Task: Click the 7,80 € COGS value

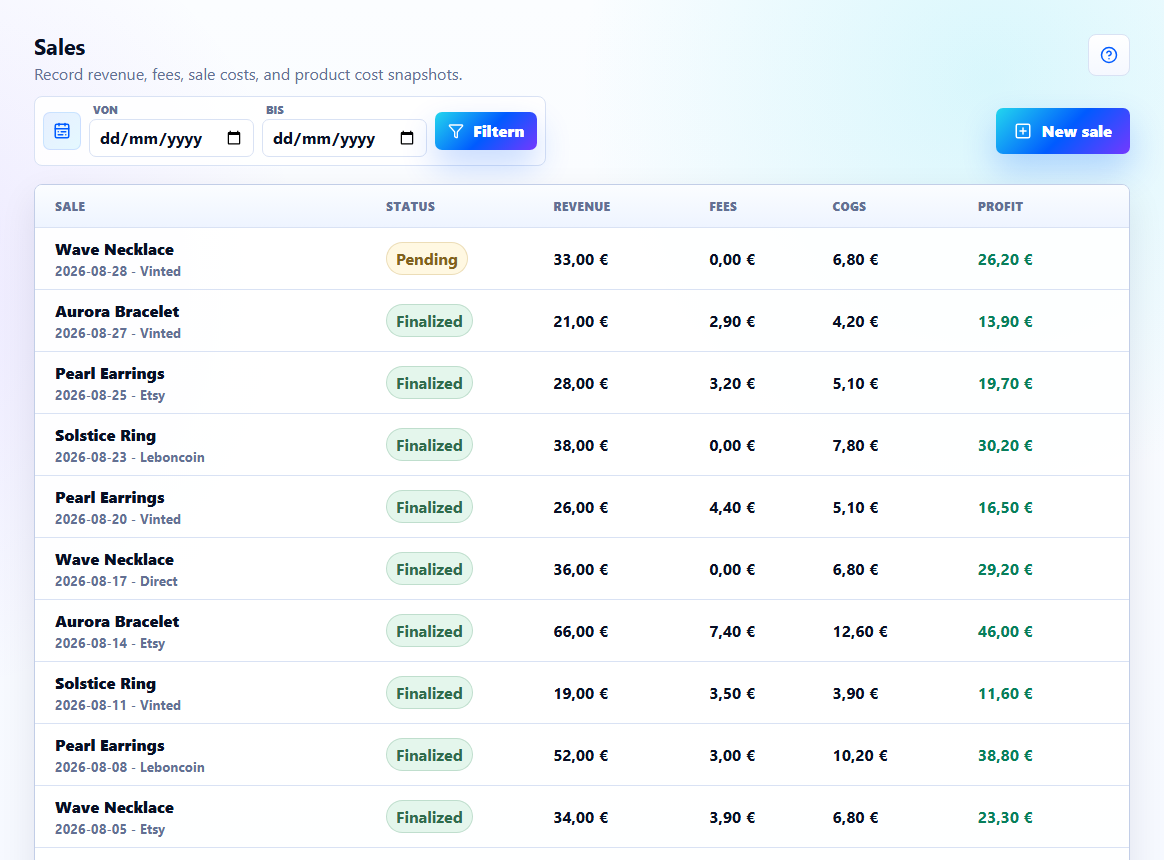Action: pyautogui.click(x=855, y=446)
